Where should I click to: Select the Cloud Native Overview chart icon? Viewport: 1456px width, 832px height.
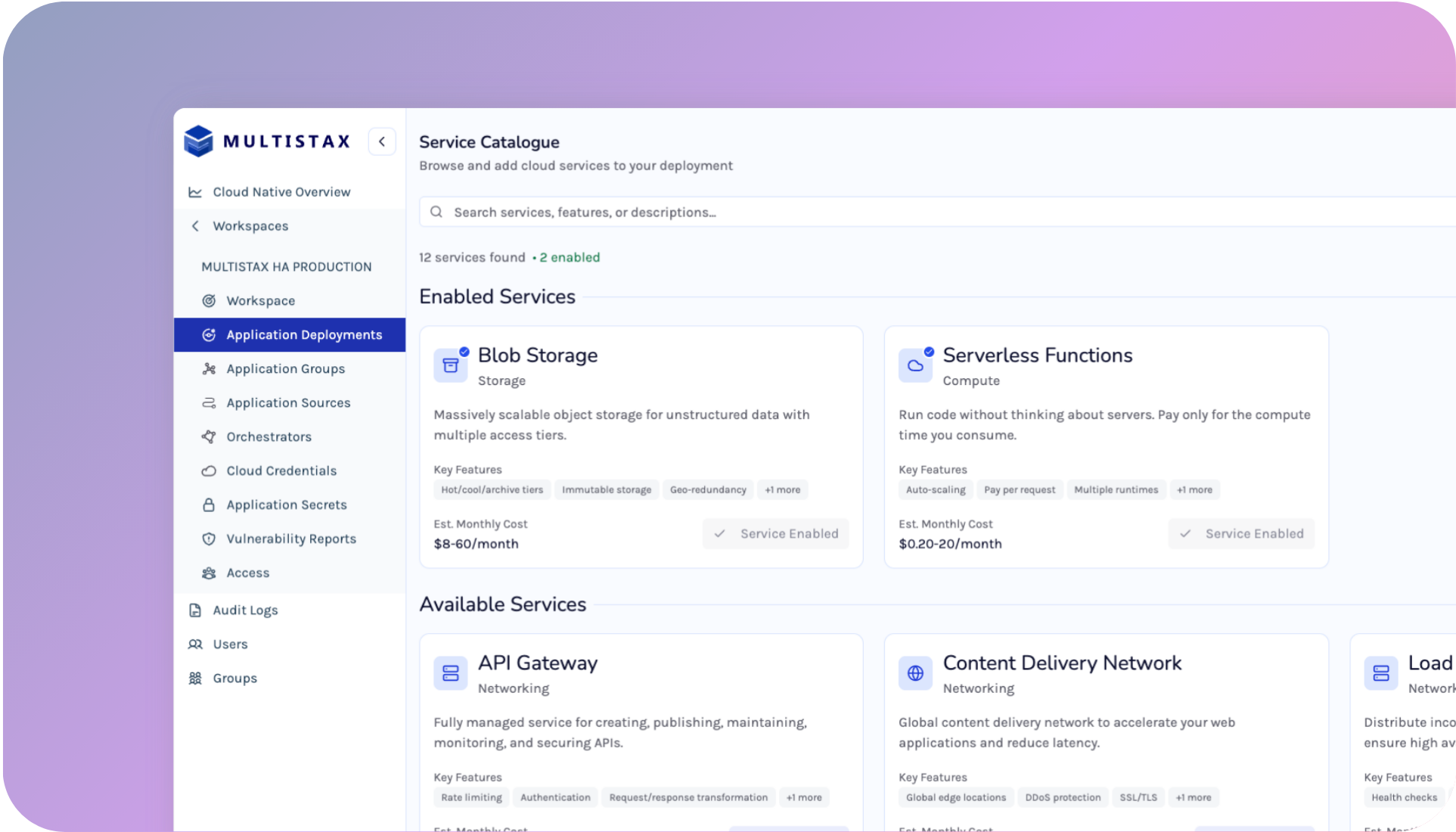[196, 191]
